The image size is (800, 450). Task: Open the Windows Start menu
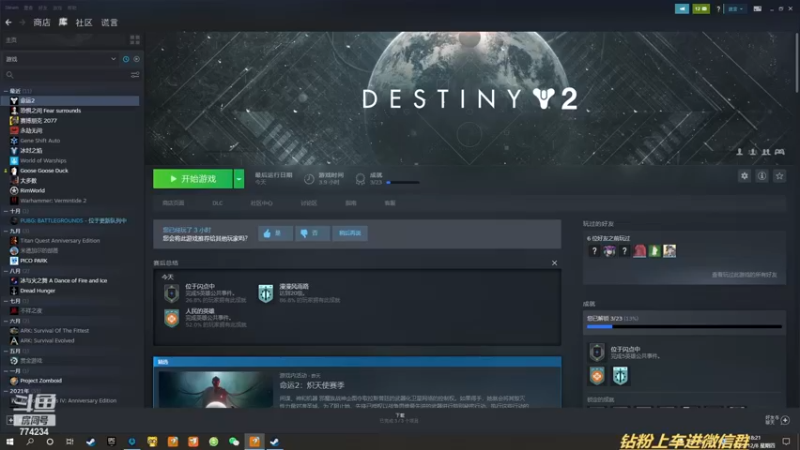[x=9, y=441]
